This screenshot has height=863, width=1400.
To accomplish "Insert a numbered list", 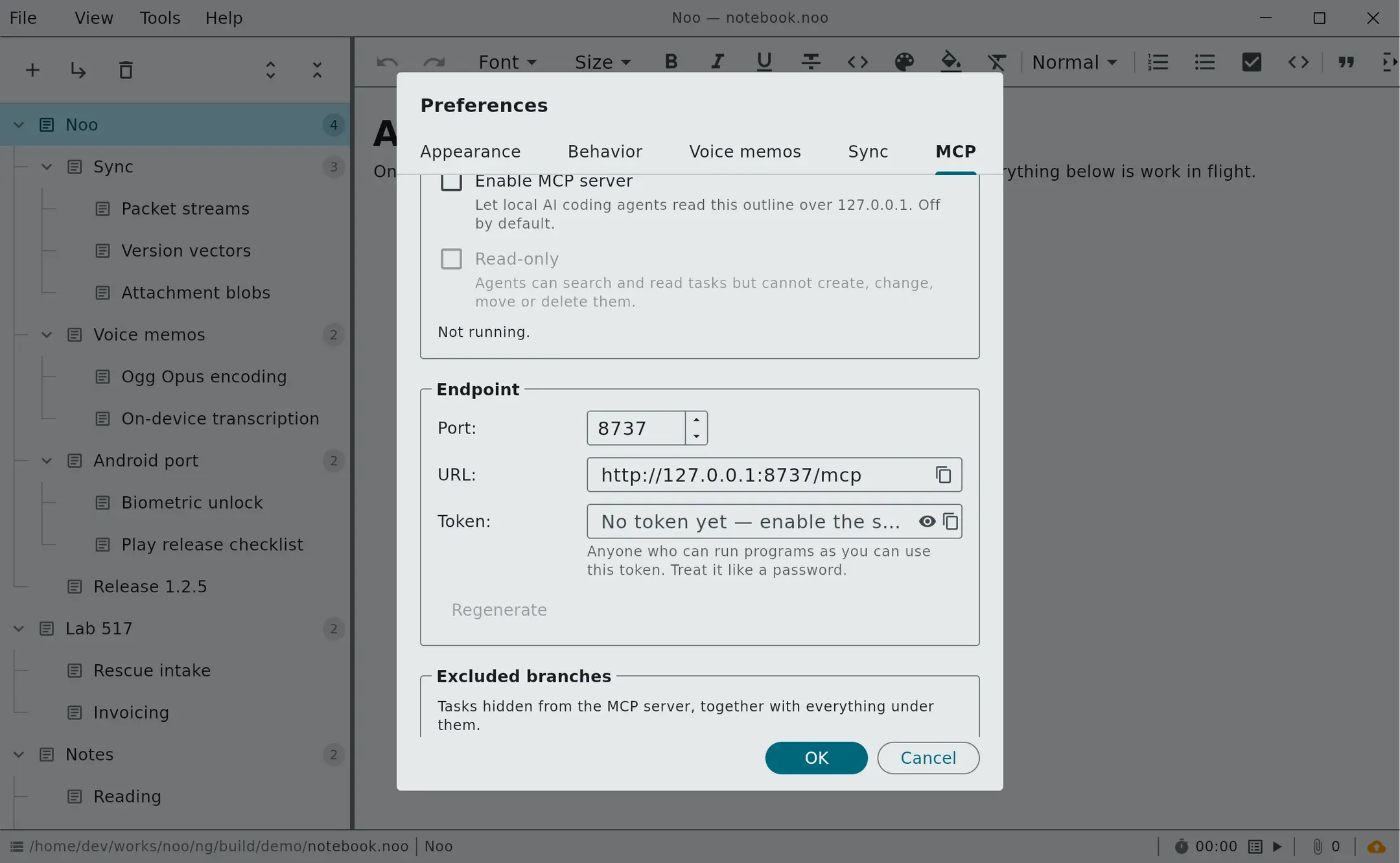I will tap(1158, 62).
